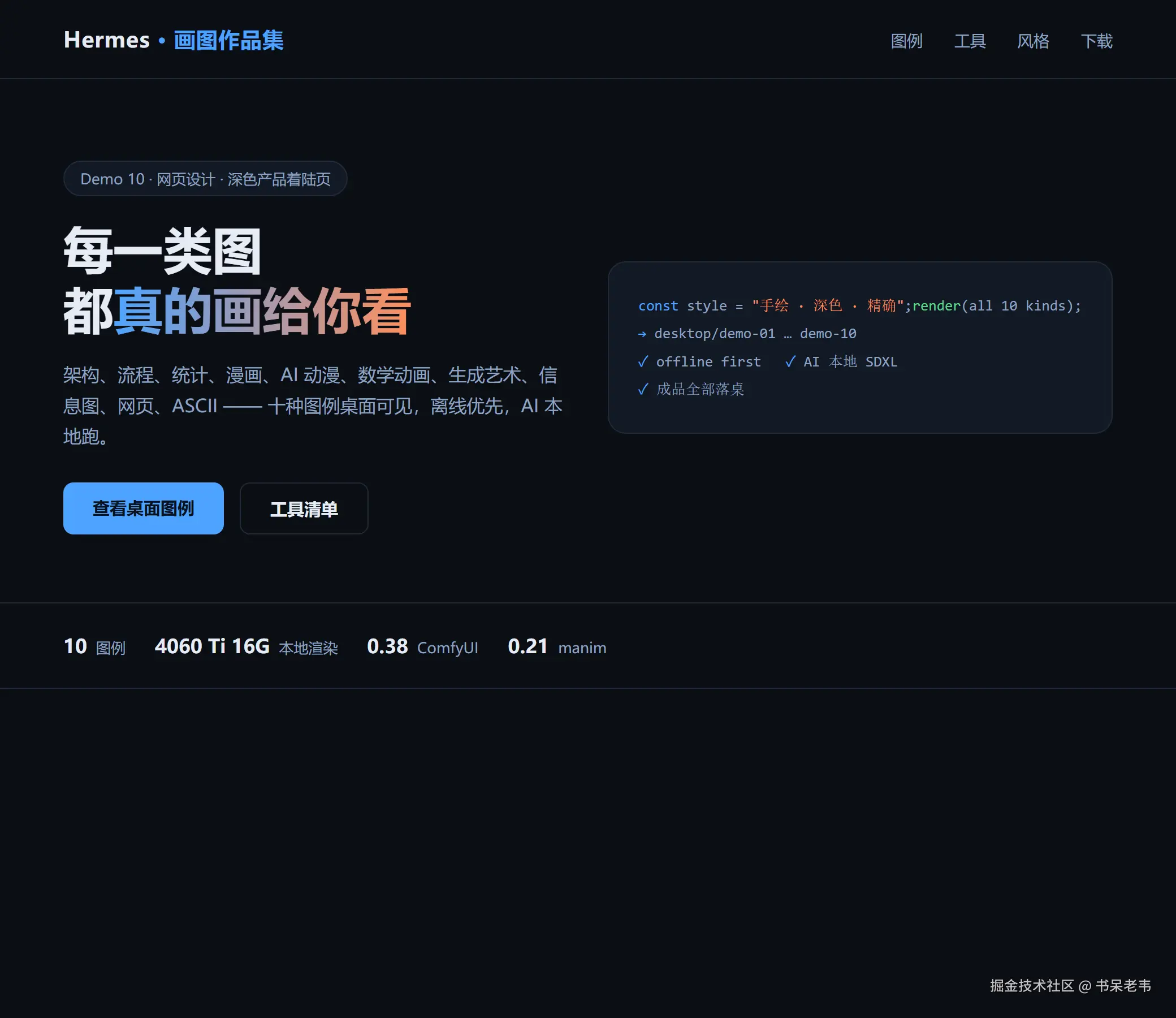This screenshot has width=1176, height=1018.
Task: Click the const style code line
Action: [860, 305]
